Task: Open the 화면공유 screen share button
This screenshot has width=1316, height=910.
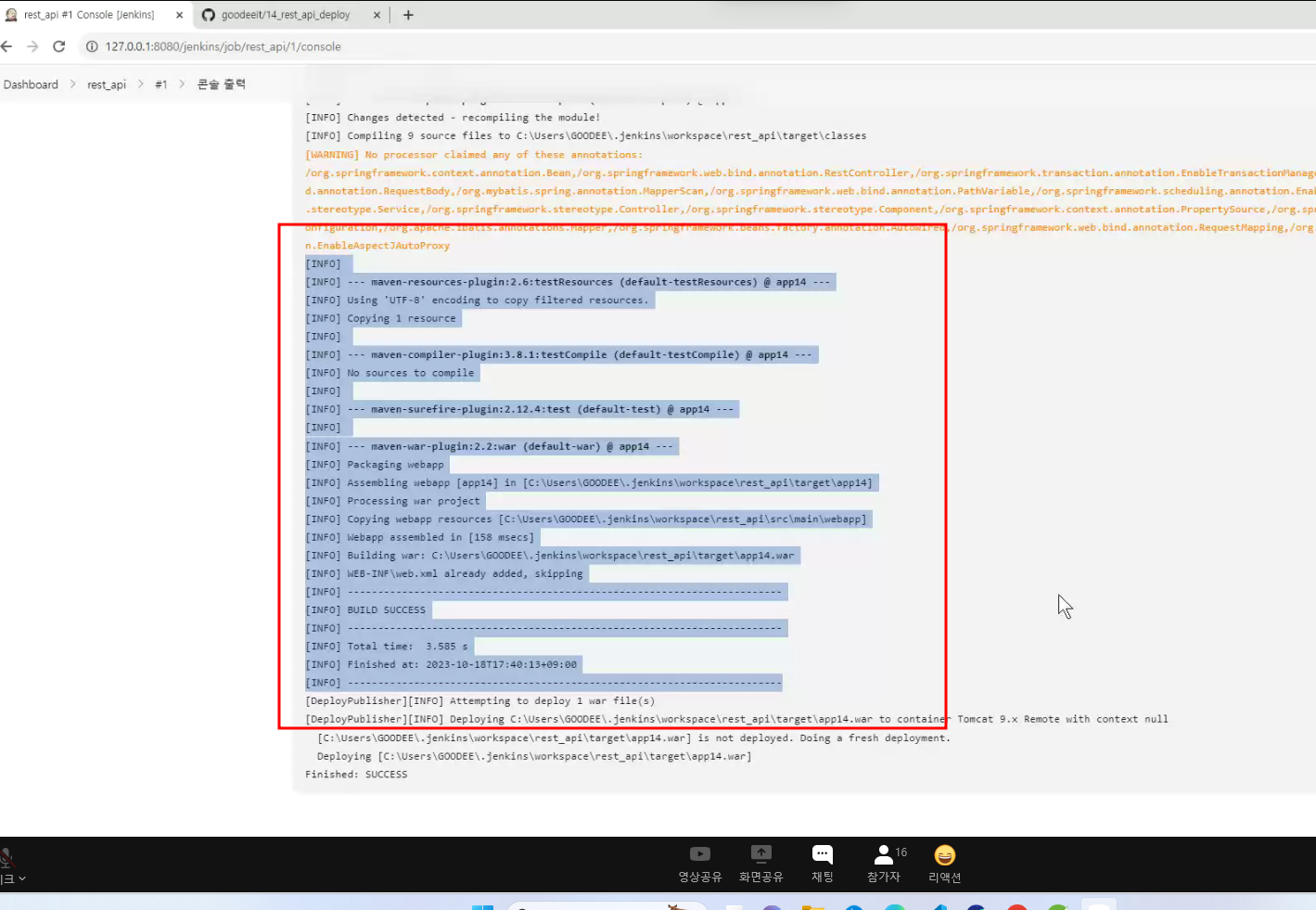Action: [x=761, y=864]
